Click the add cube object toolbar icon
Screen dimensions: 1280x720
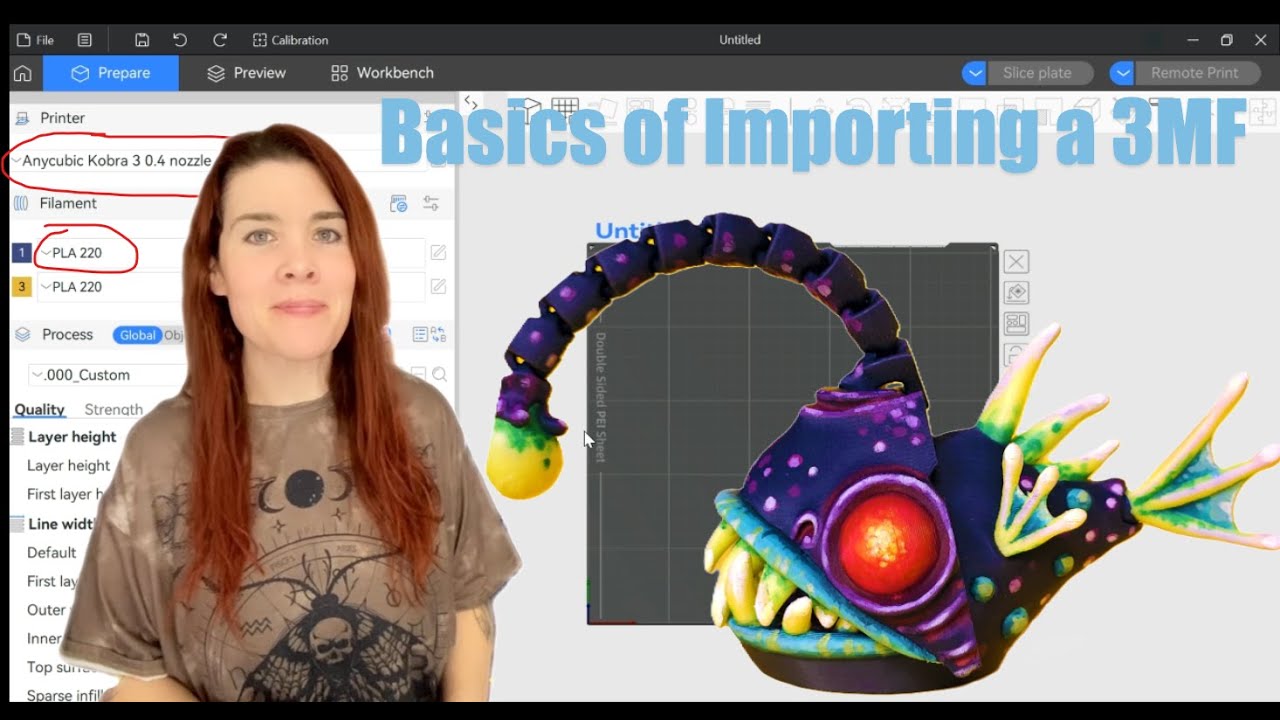click(529, 108)
